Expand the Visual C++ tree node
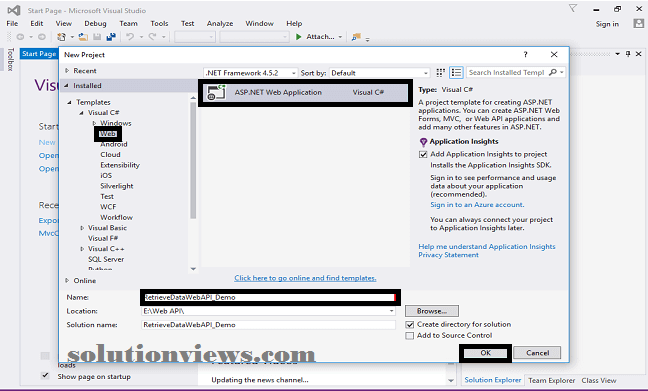This screenshot has width=648, height=391. pos(82,249)
